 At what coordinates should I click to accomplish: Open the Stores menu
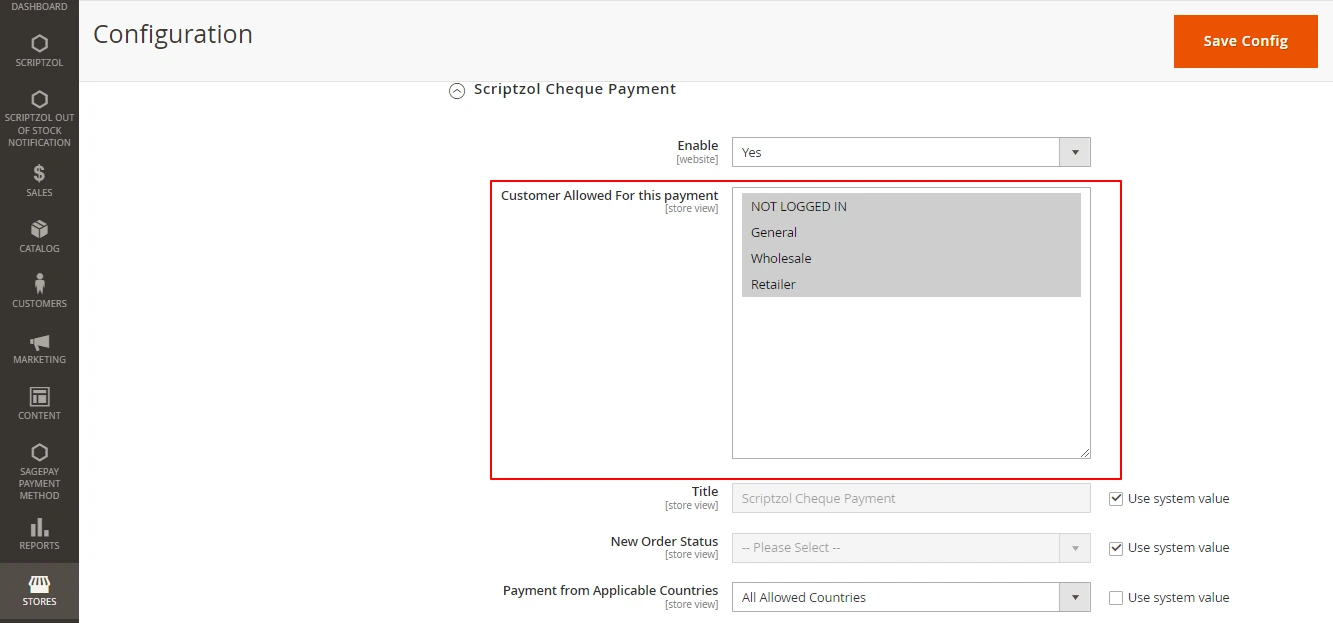(x=39, y=590)
